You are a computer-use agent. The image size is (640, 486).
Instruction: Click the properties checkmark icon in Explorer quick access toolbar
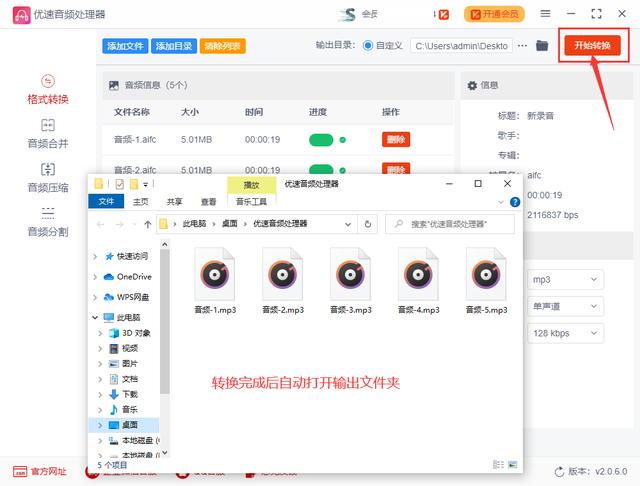[120, 184]
